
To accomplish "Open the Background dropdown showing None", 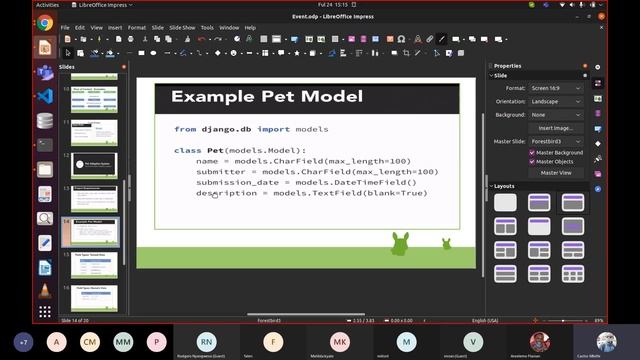I will tap(556, 115).
